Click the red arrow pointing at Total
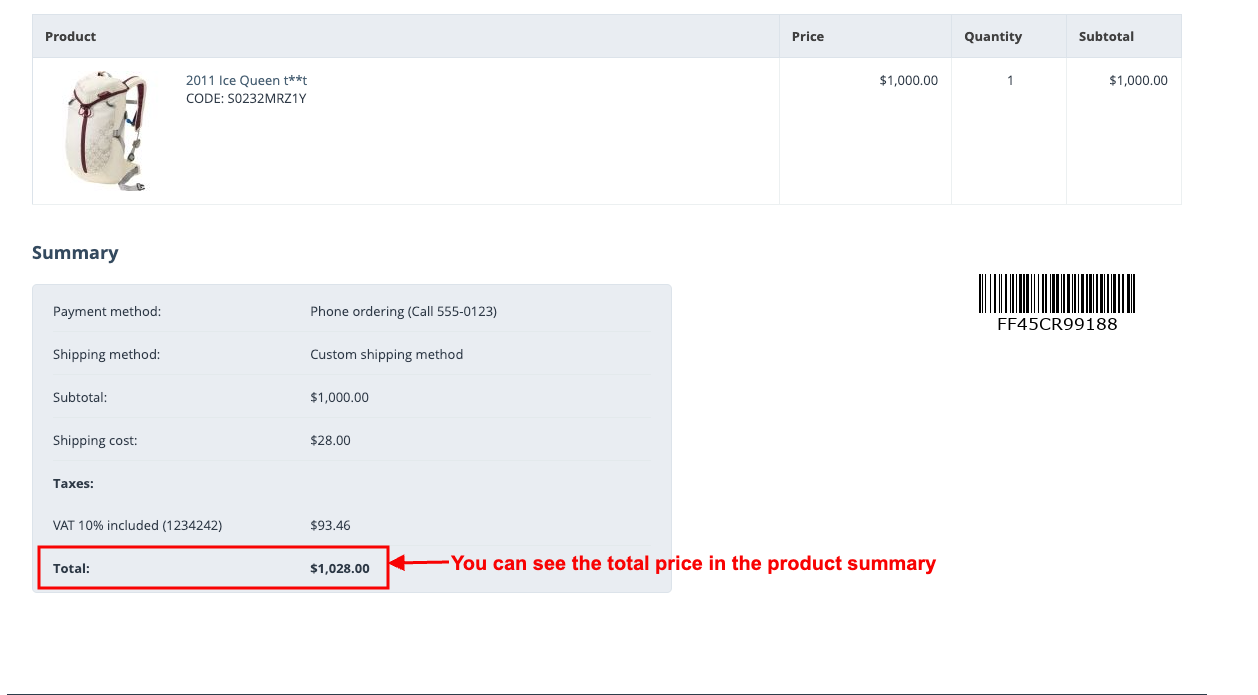The image size is (1258, 695). point(419,564)
